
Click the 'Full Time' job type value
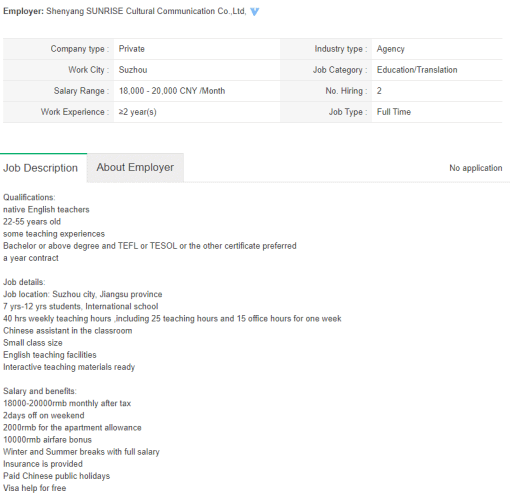click(x=394, y=112)
